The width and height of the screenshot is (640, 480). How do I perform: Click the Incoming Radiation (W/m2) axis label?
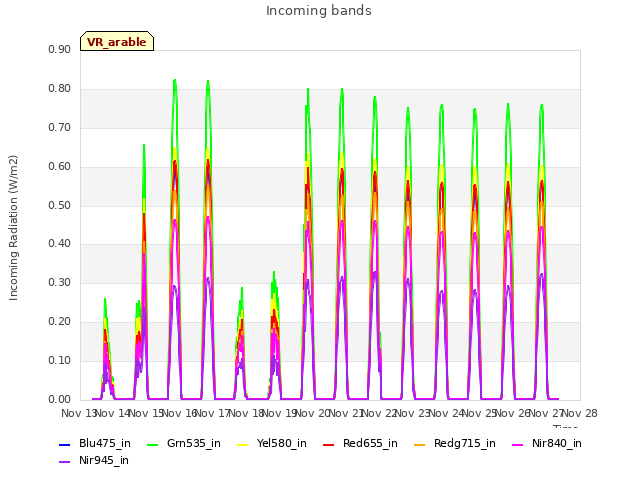(13, 228)
